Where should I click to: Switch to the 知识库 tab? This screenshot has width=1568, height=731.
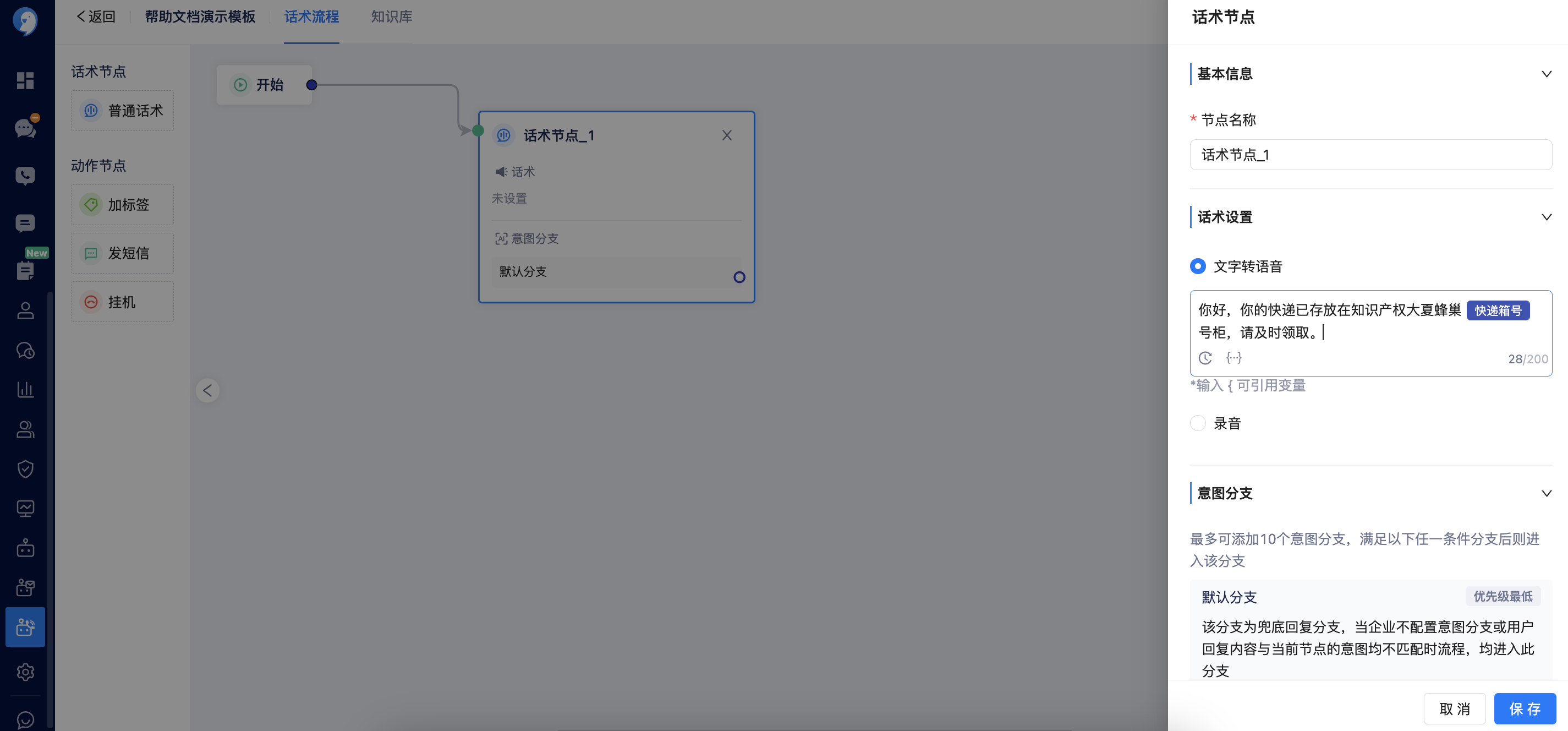coord(391,17)
